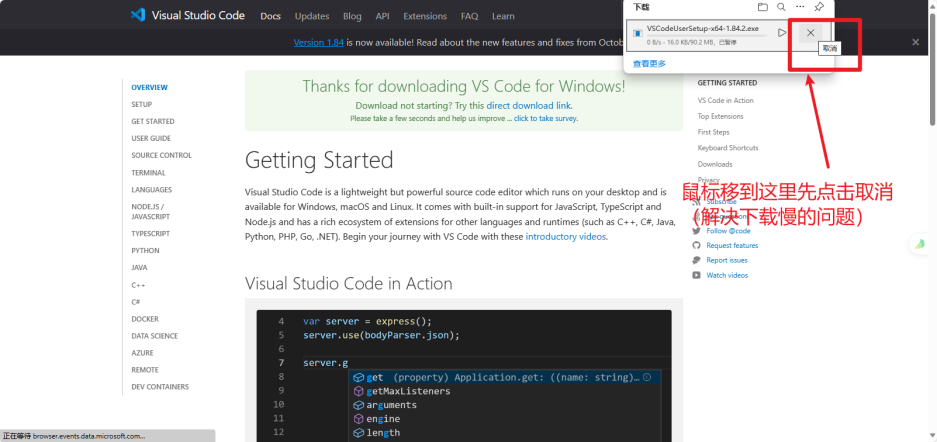Open the FAQ page
The width and height of the screenshot is (937, 442).
pyautogui.click(x=470, y=16)
